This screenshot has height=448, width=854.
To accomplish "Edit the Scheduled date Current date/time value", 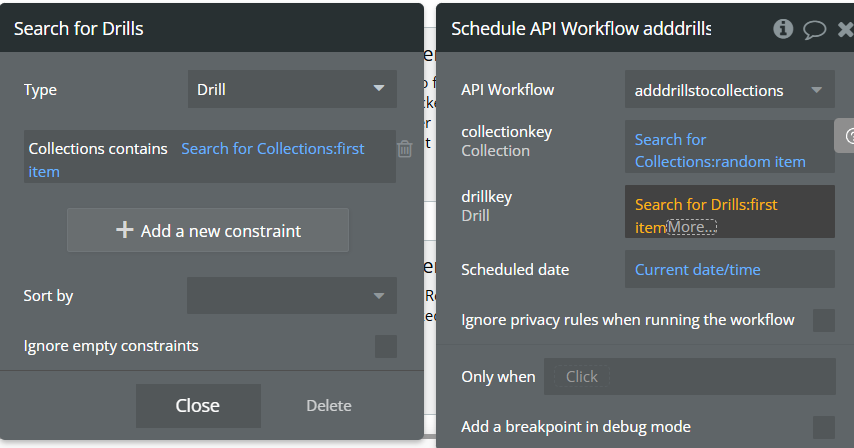I will coord(698,270).
